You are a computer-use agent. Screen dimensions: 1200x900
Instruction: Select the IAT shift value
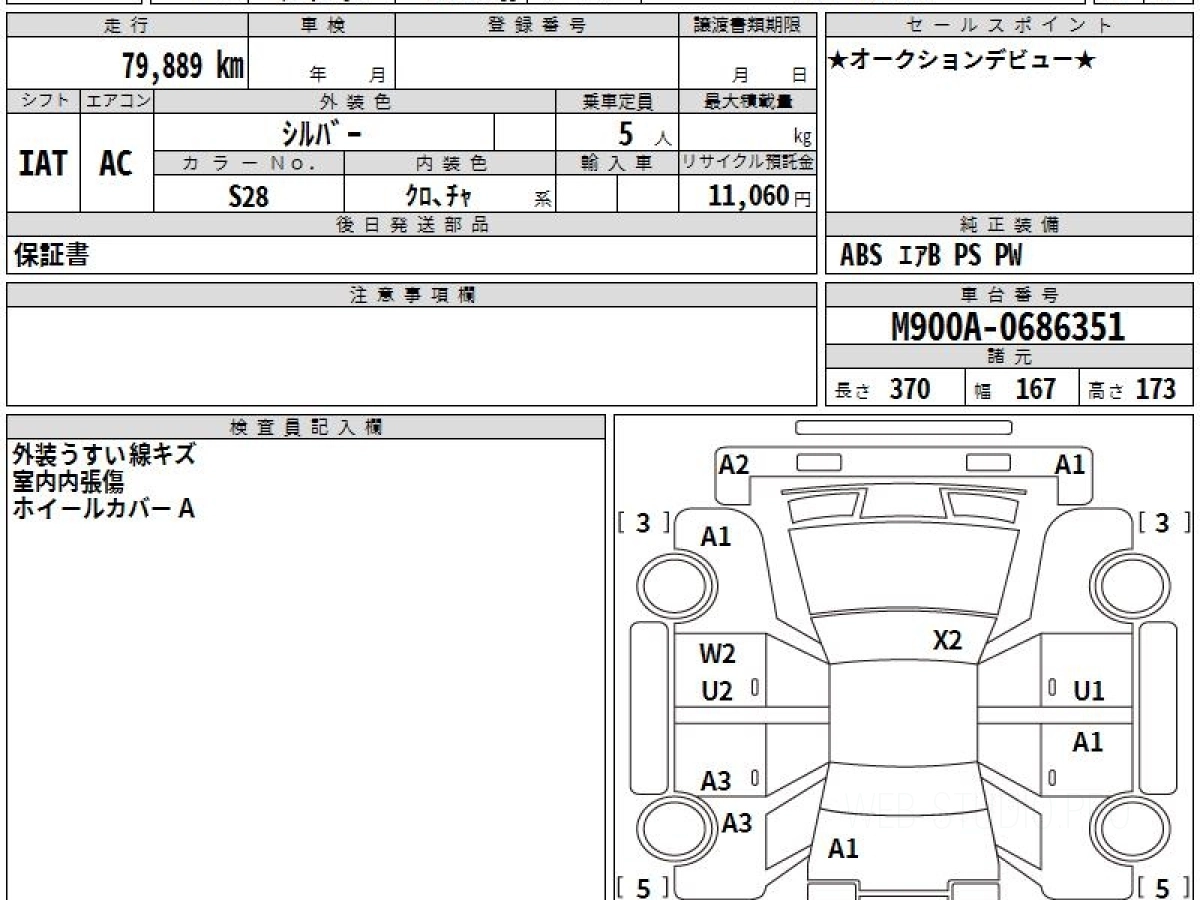[x=43, y=163]
